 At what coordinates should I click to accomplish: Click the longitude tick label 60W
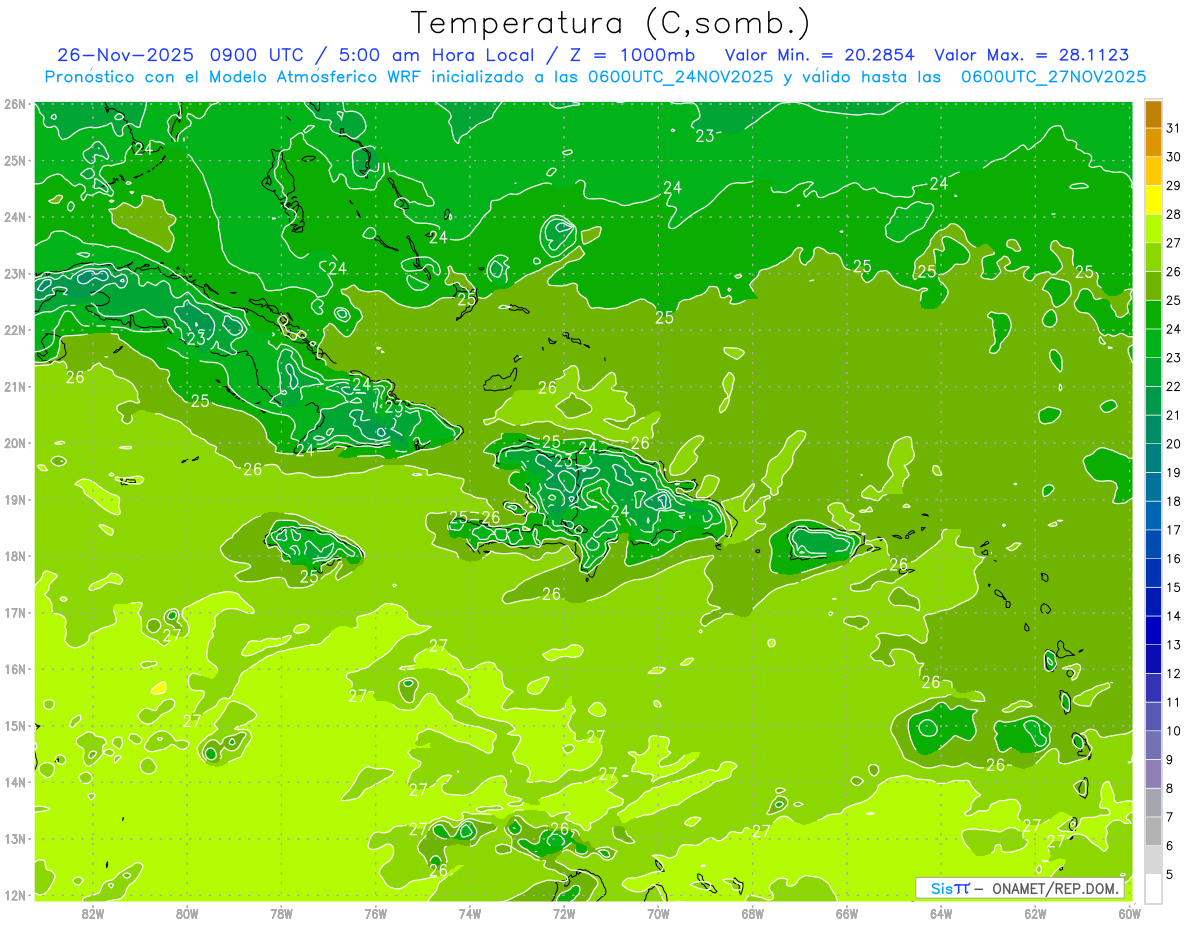(x=1129, y=912)
